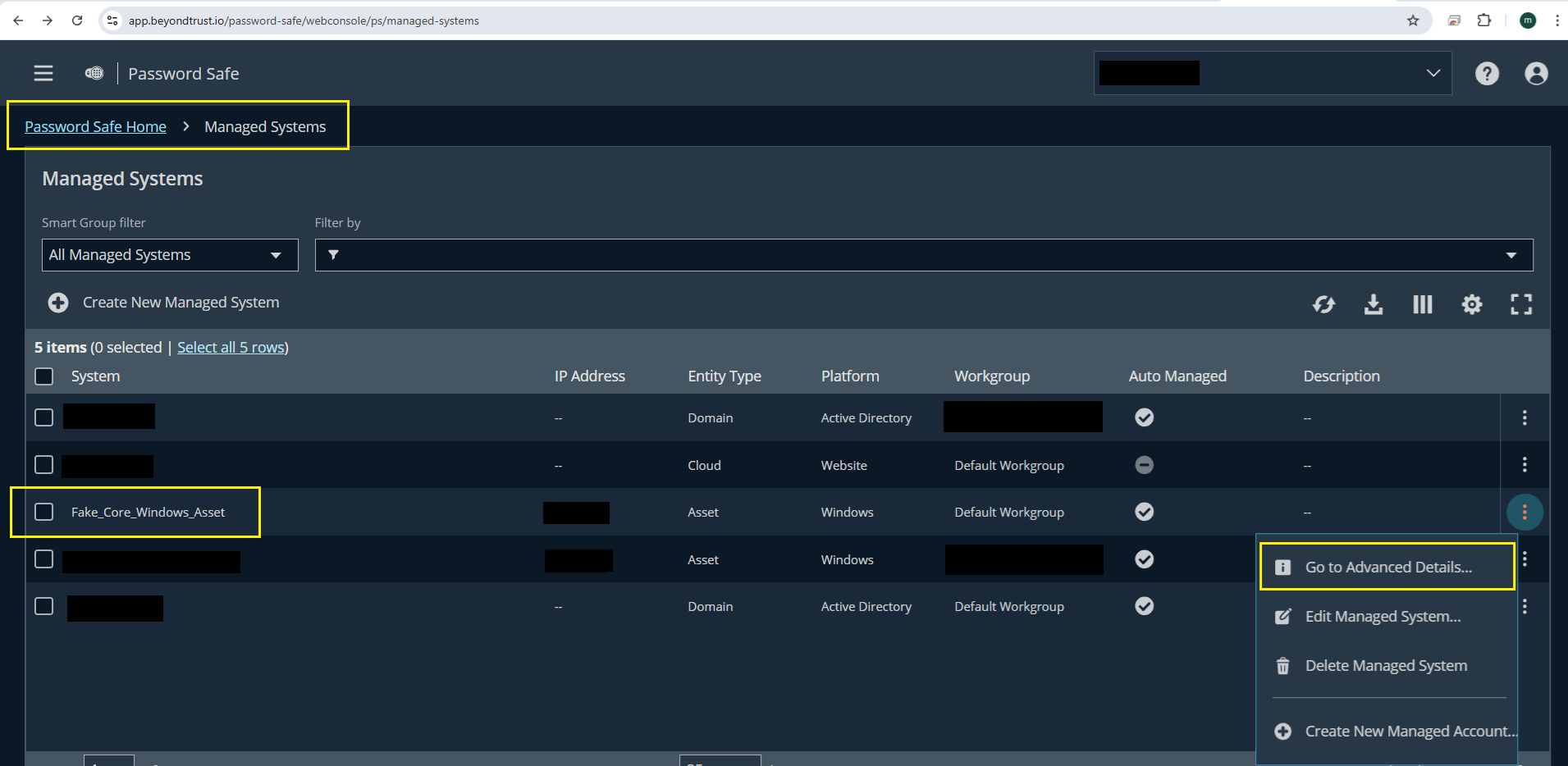The width and height of the screenshot is (1568, 766).
Task: Expand the Filter by dropdown arrow
Action: point(1511,255)
